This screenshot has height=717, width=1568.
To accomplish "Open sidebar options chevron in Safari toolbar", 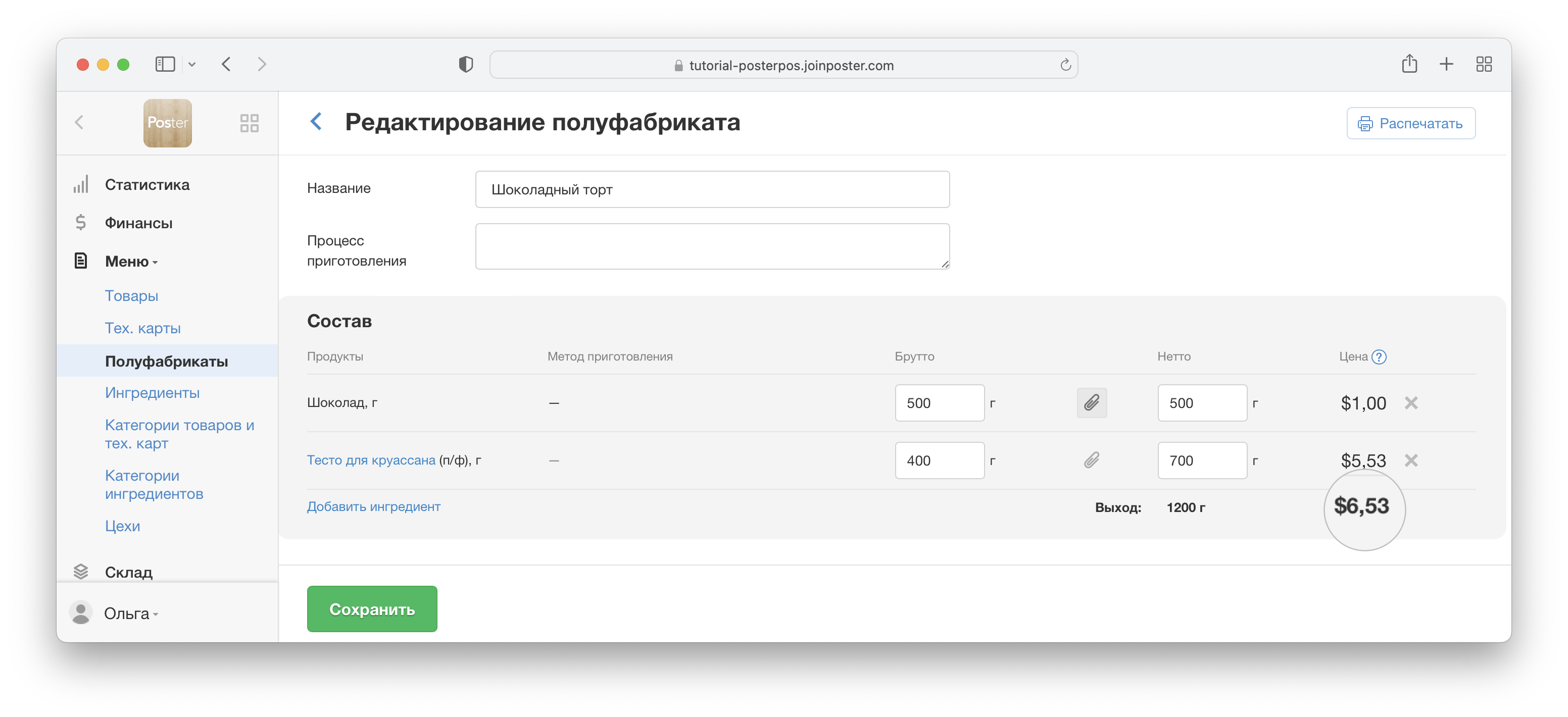I will 192,64.
